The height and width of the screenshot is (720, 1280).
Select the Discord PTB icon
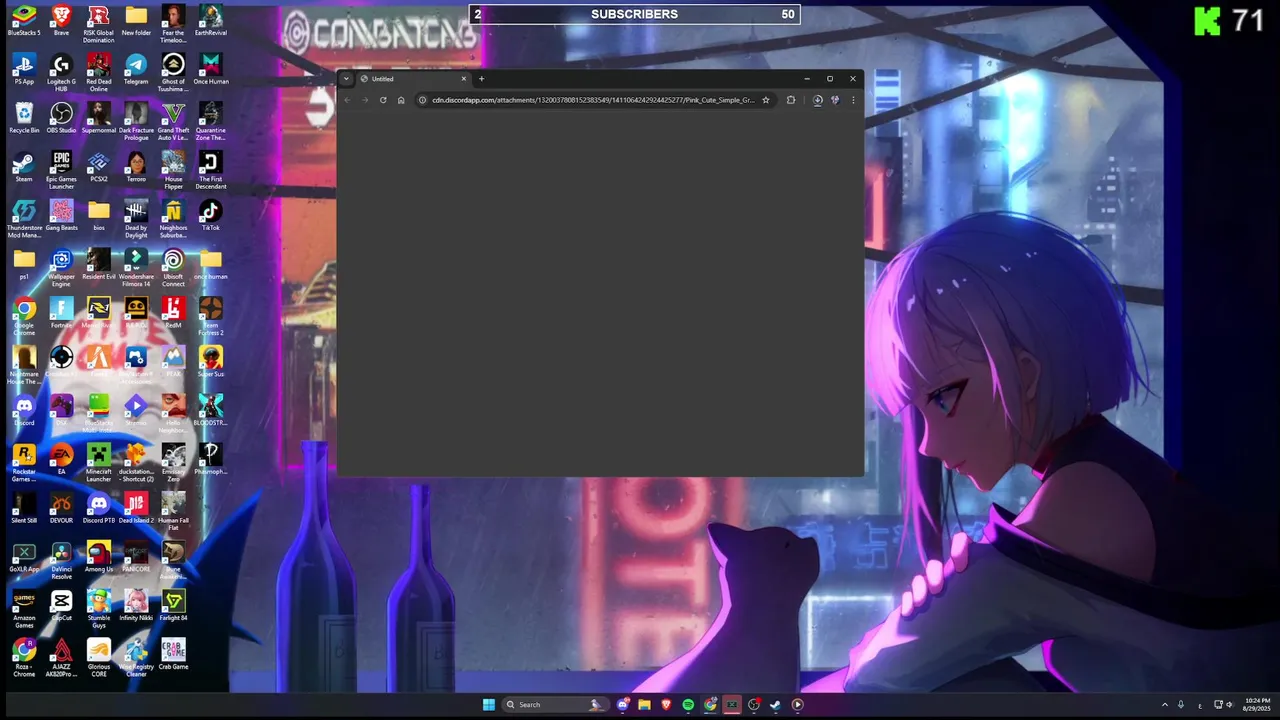point(98,510)
